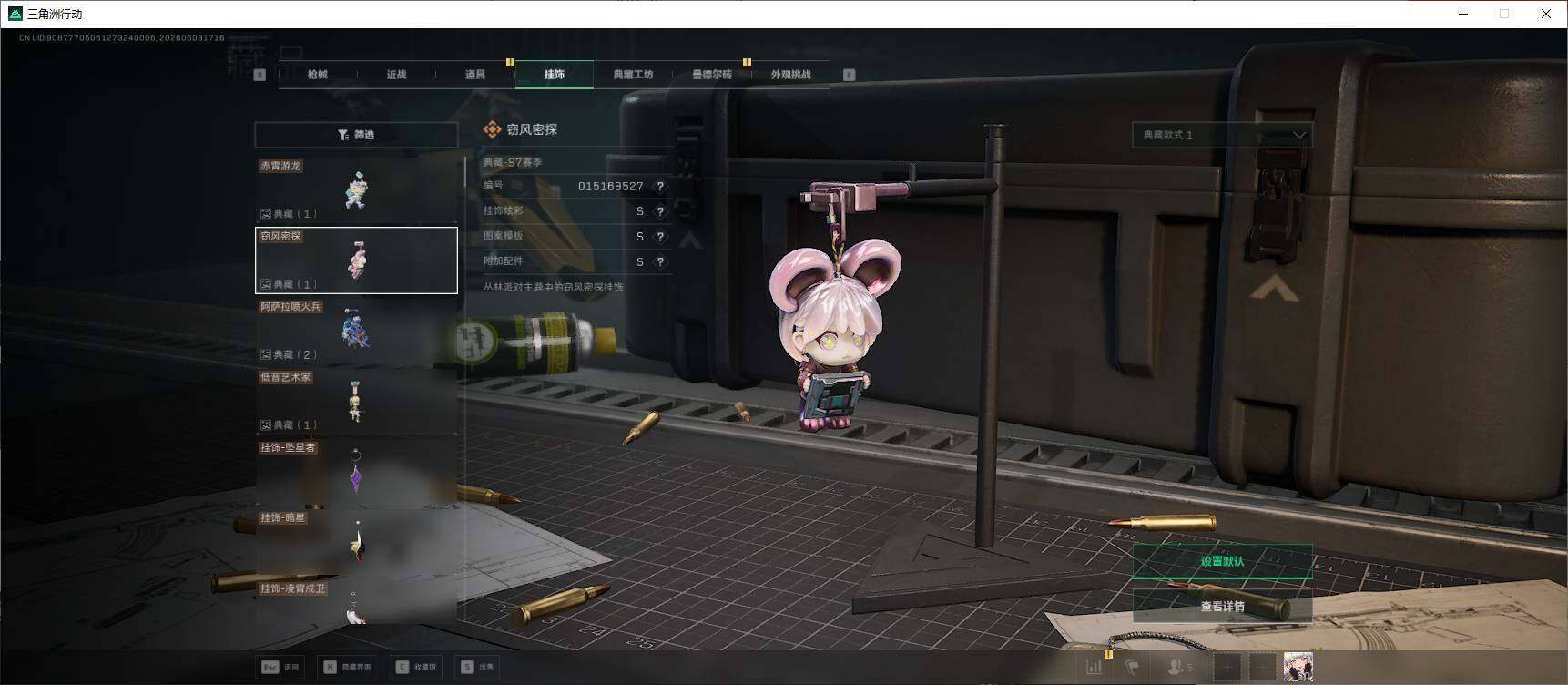Open the 道具 tab
The image size is (1568, 685).
[475, 75]
